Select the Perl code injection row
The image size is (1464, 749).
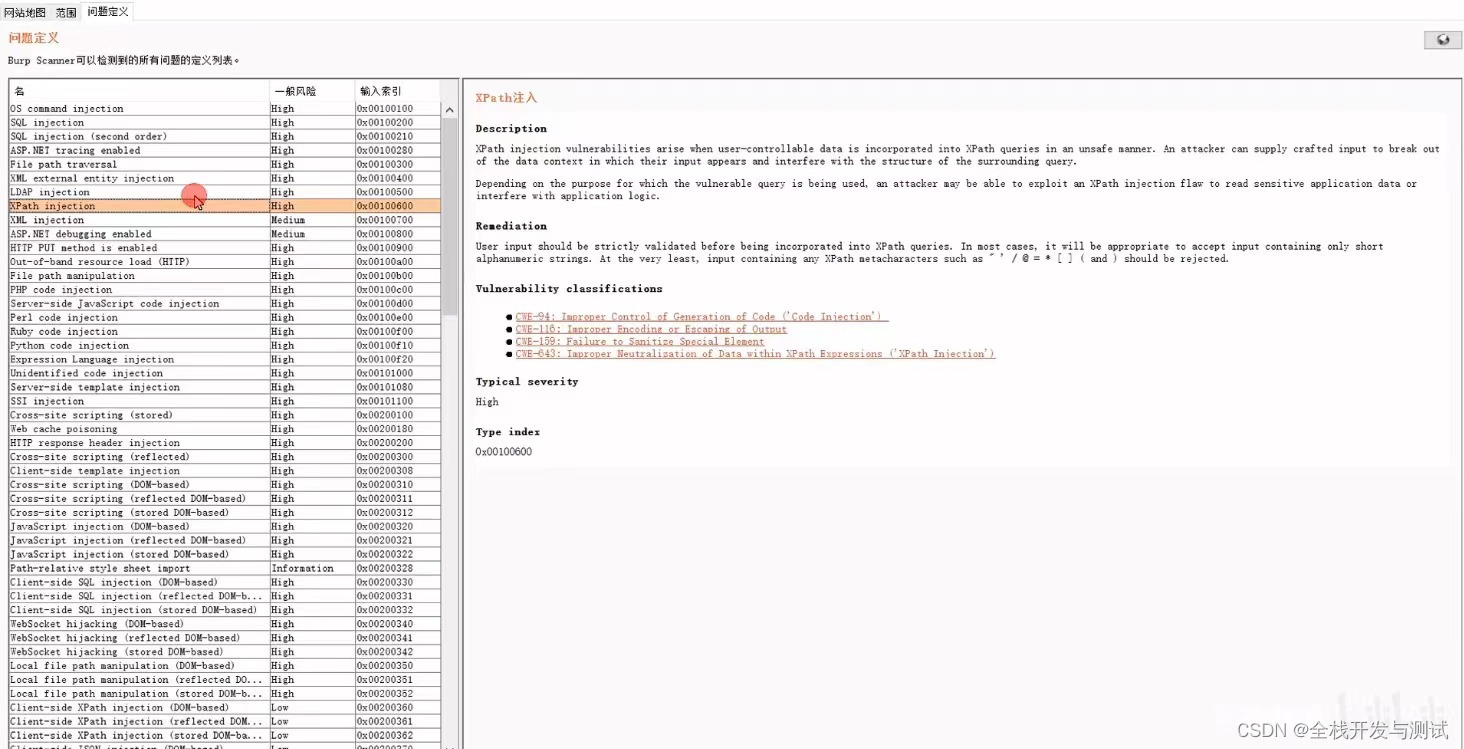pyautogui.click(x=225, y=318)
